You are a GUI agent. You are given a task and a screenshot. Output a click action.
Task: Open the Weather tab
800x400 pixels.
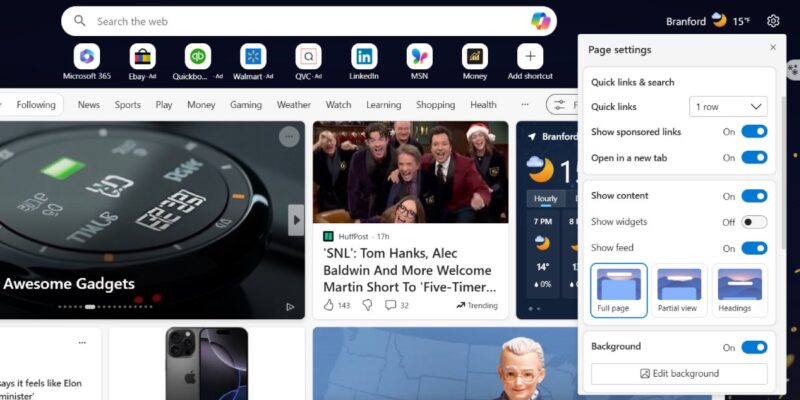point(294,105)
